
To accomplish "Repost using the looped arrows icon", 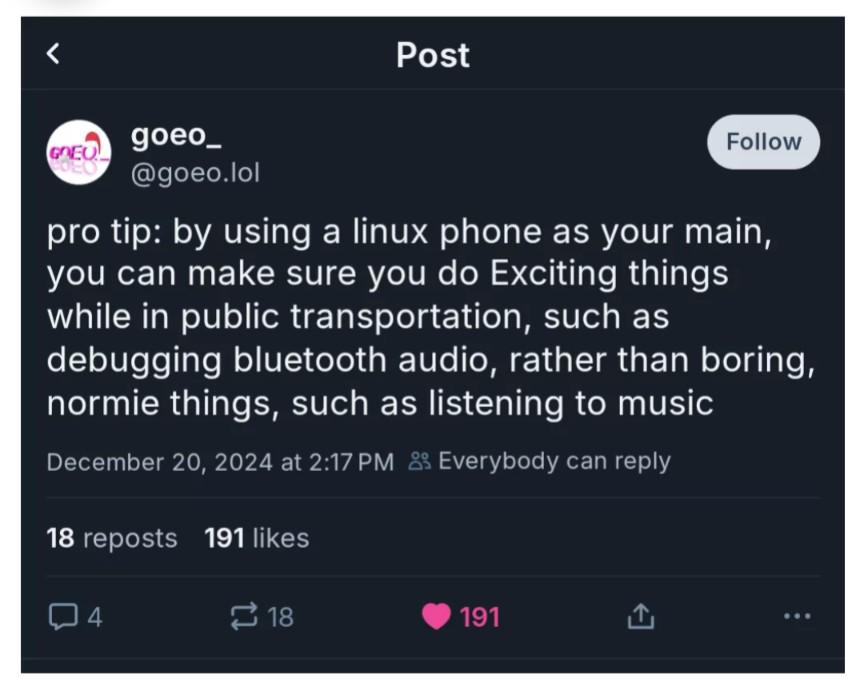I will pos(243,617).
